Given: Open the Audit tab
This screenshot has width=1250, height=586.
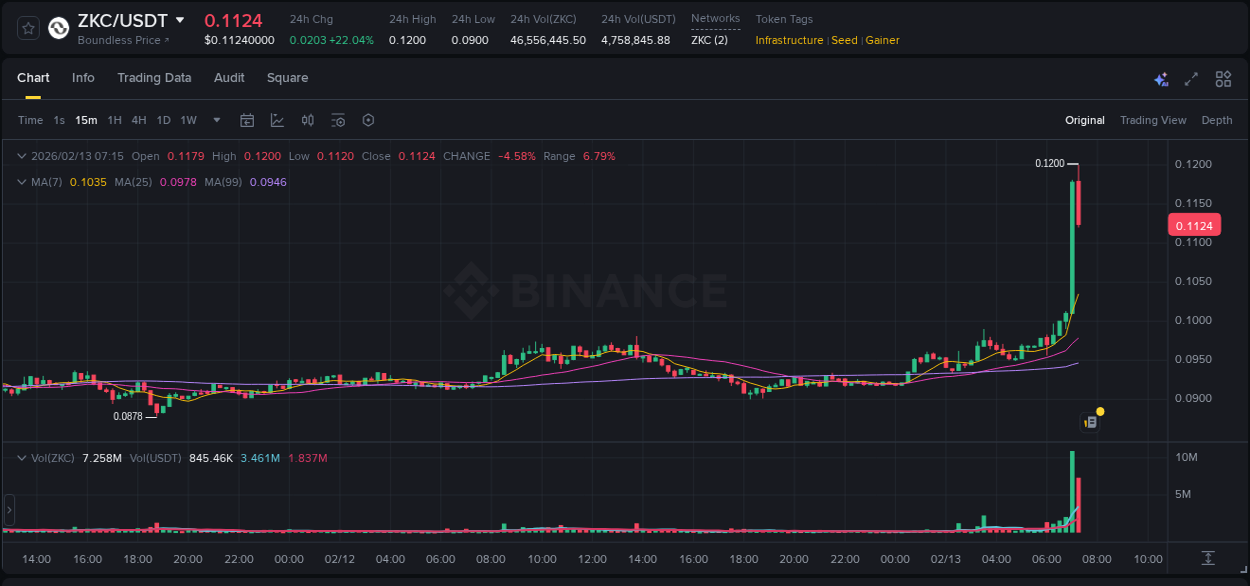Looking at the screenshot, I should [x=229, y=78].
